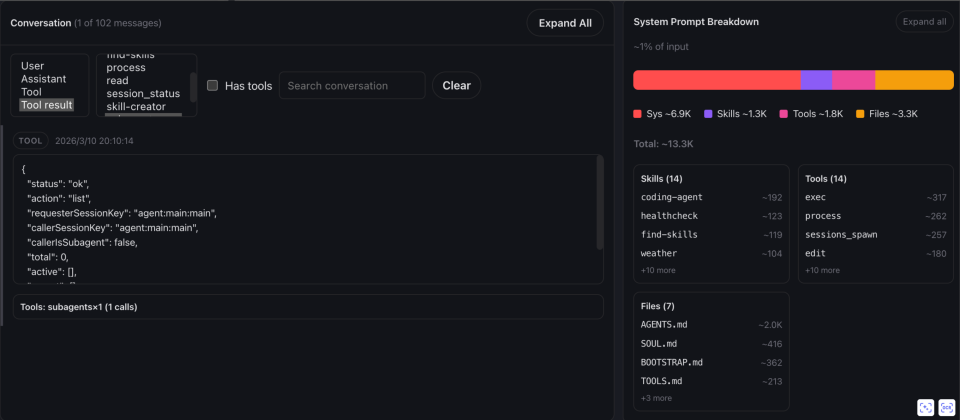Click the Total: ~13.3K text
The image size is (960, 420).
point(663,144)
